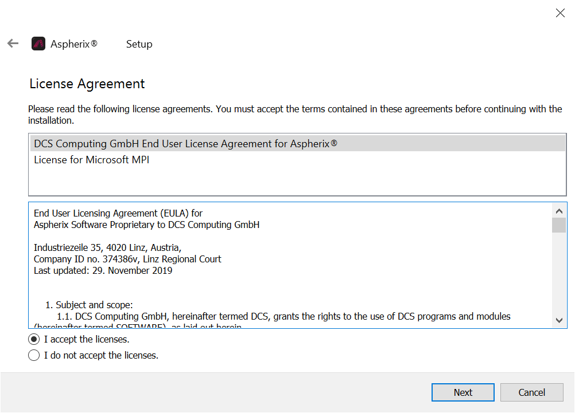The image size is (575, 413).
Task: Proceed with the Next button
Action: point(463,392)
